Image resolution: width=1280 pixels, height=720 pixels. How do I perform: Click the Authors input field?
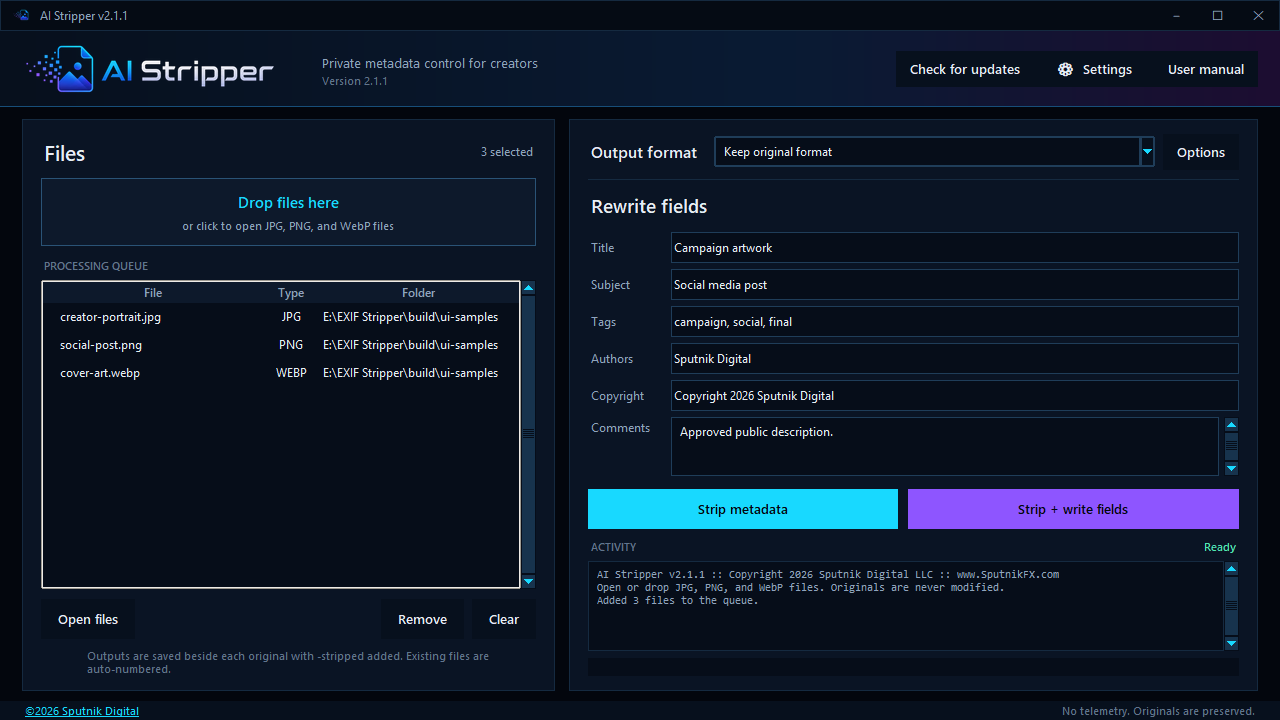tap(955, 359)
